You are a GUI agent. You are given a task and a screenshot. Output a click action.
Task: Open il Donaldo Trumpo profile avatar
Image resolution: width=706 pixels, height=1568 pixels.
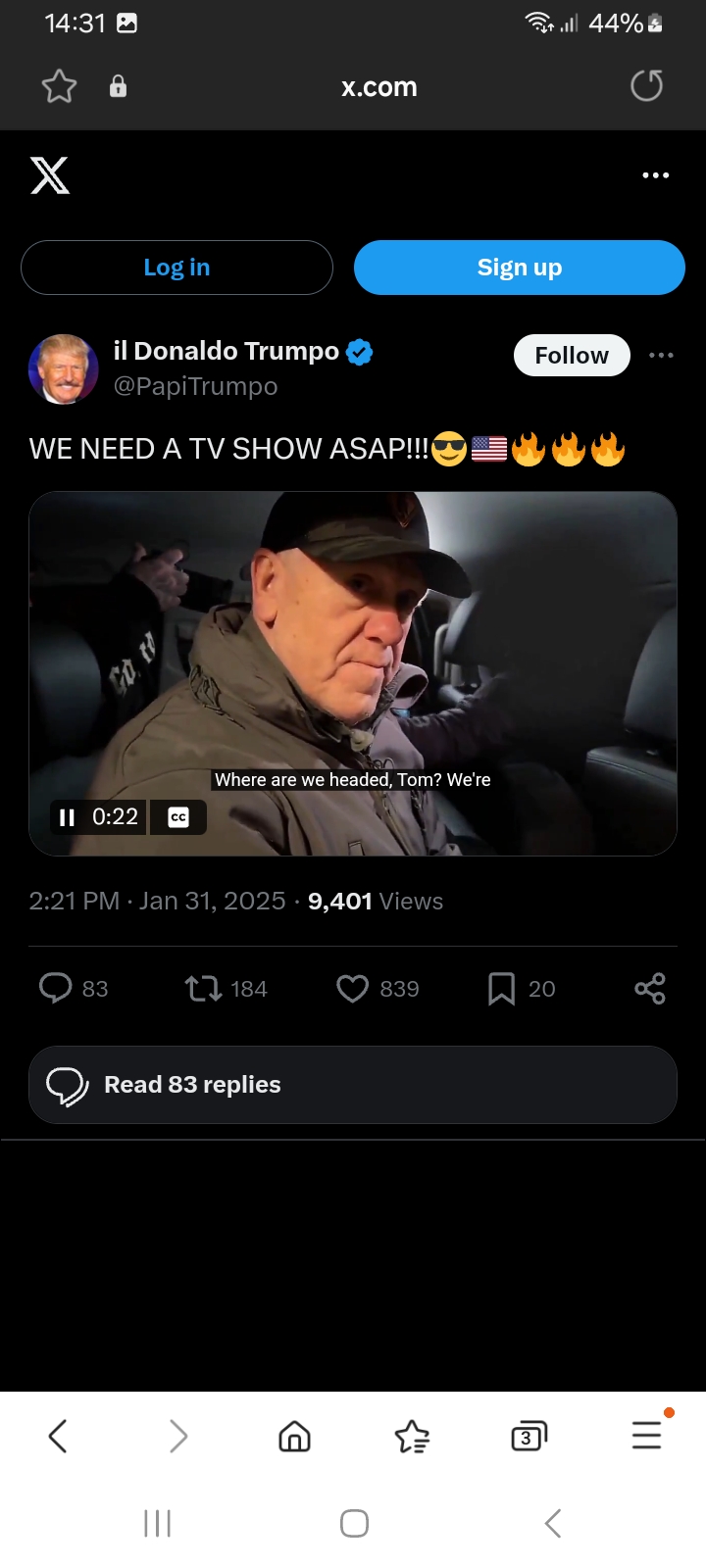pyautogui.click(x=64, y=369)
